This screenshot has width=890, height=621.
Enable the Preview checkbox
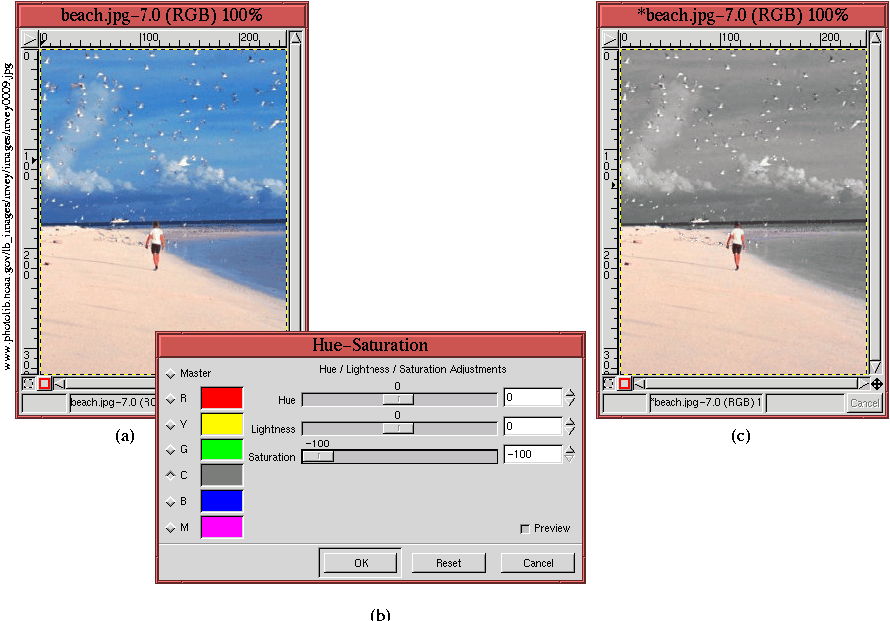tap(525, 529)
